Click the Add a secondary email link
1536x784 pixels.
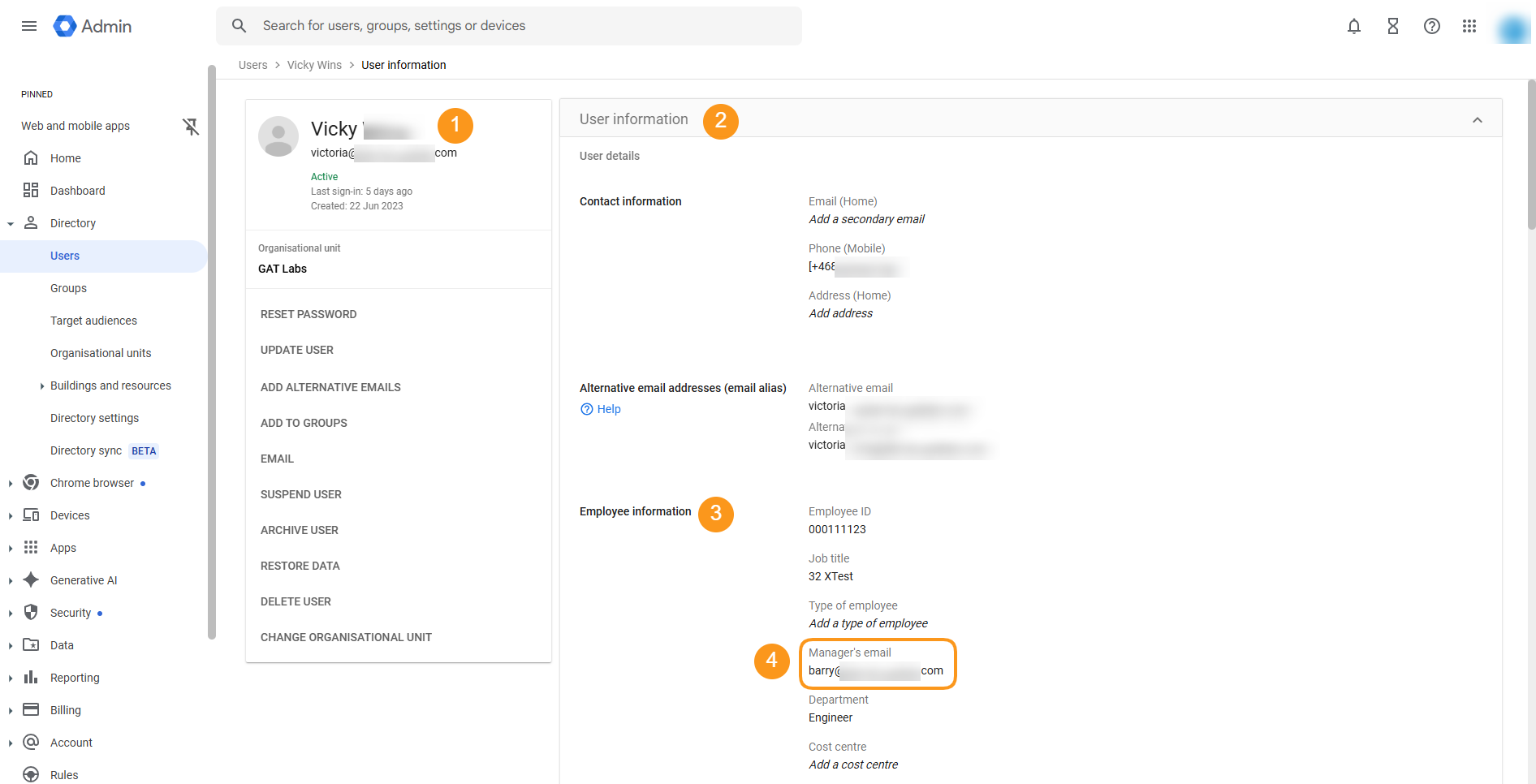[865, 218]
